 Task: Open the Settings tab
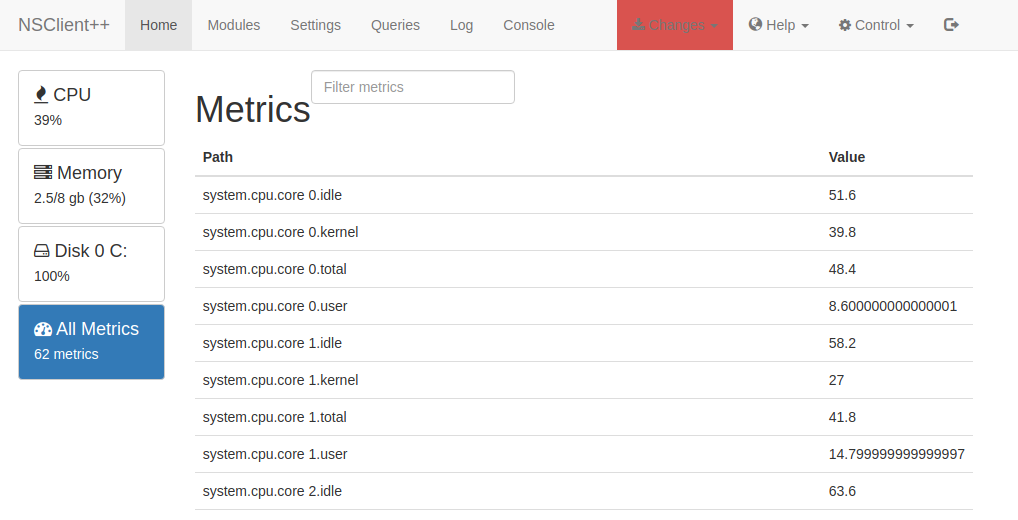tap(315, 25)
